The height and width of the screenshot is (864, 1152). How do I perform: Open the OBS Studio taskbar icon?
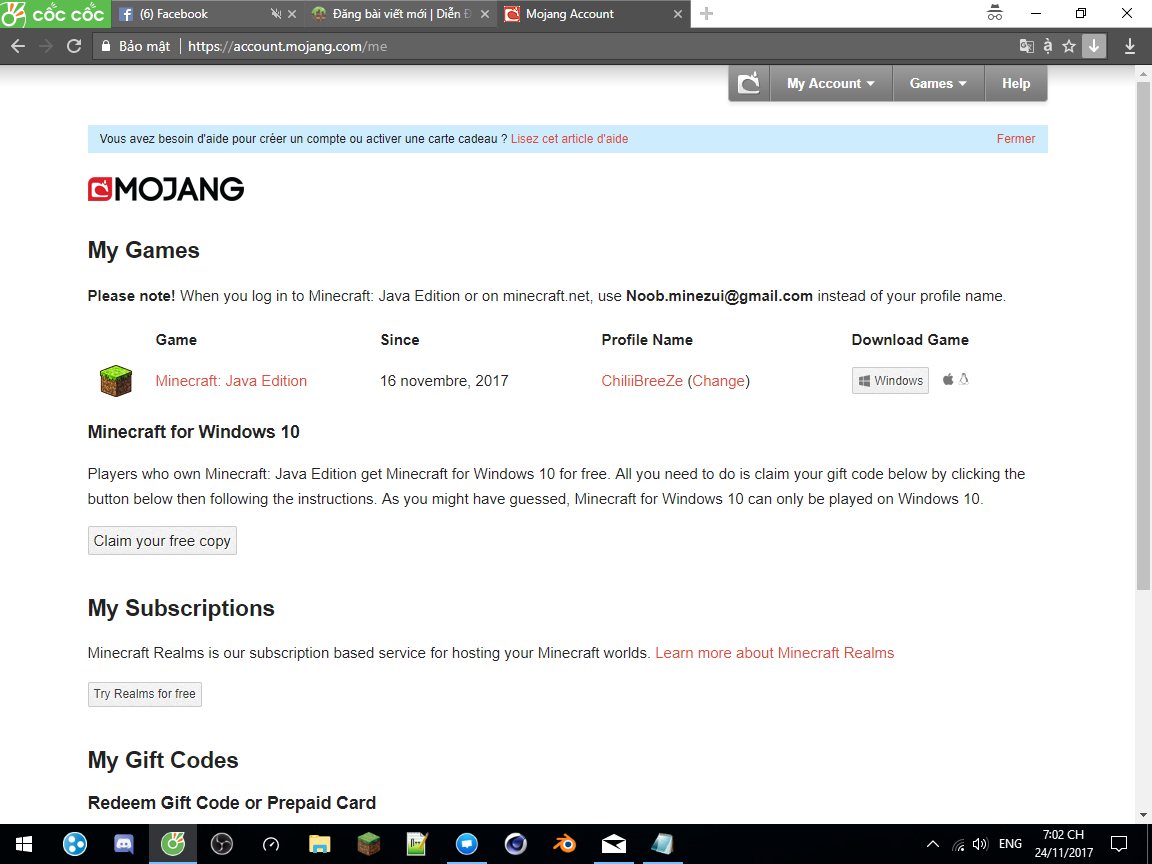222,844
